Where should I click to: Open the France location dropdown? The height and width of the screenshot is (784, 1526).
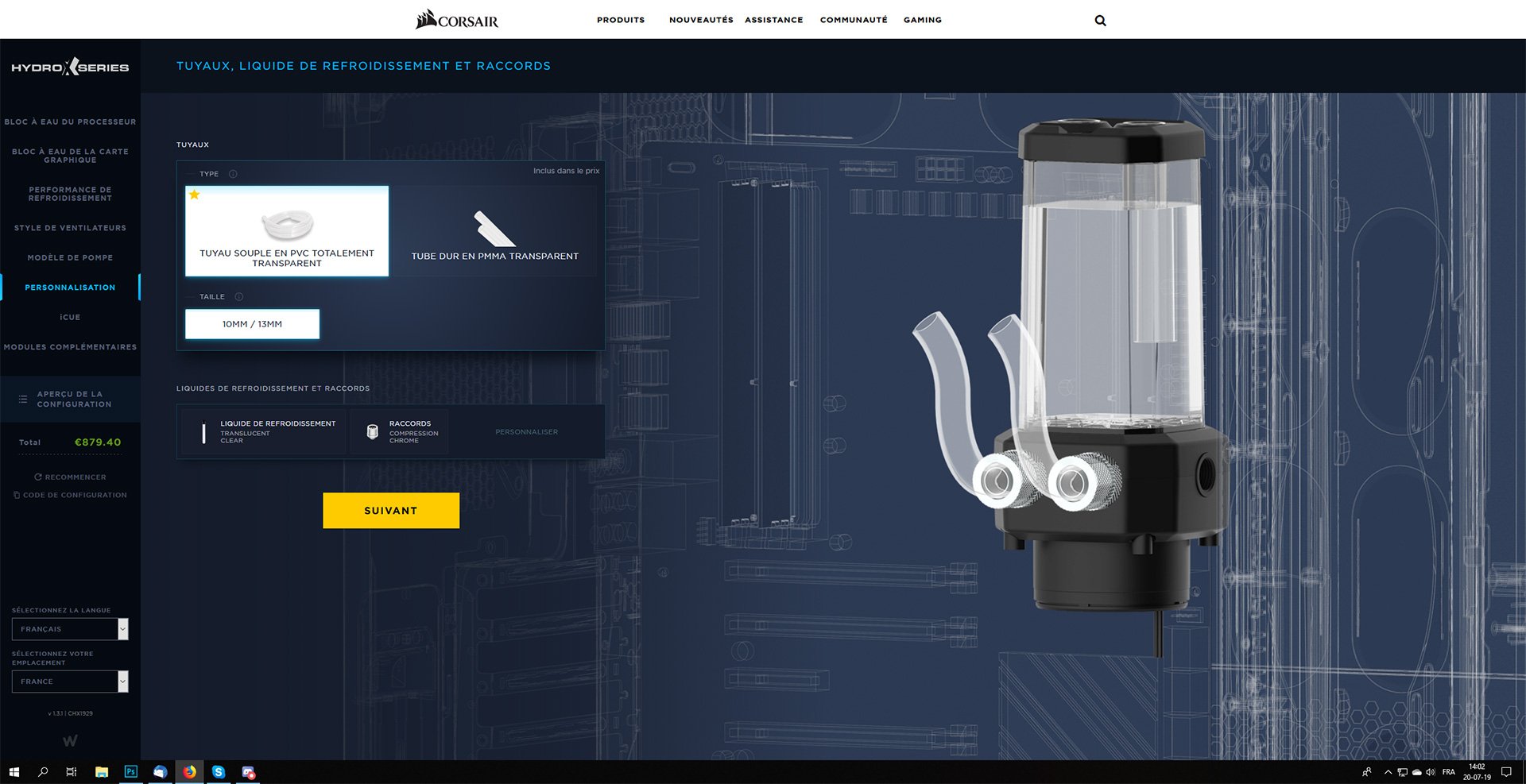[70, 682]
